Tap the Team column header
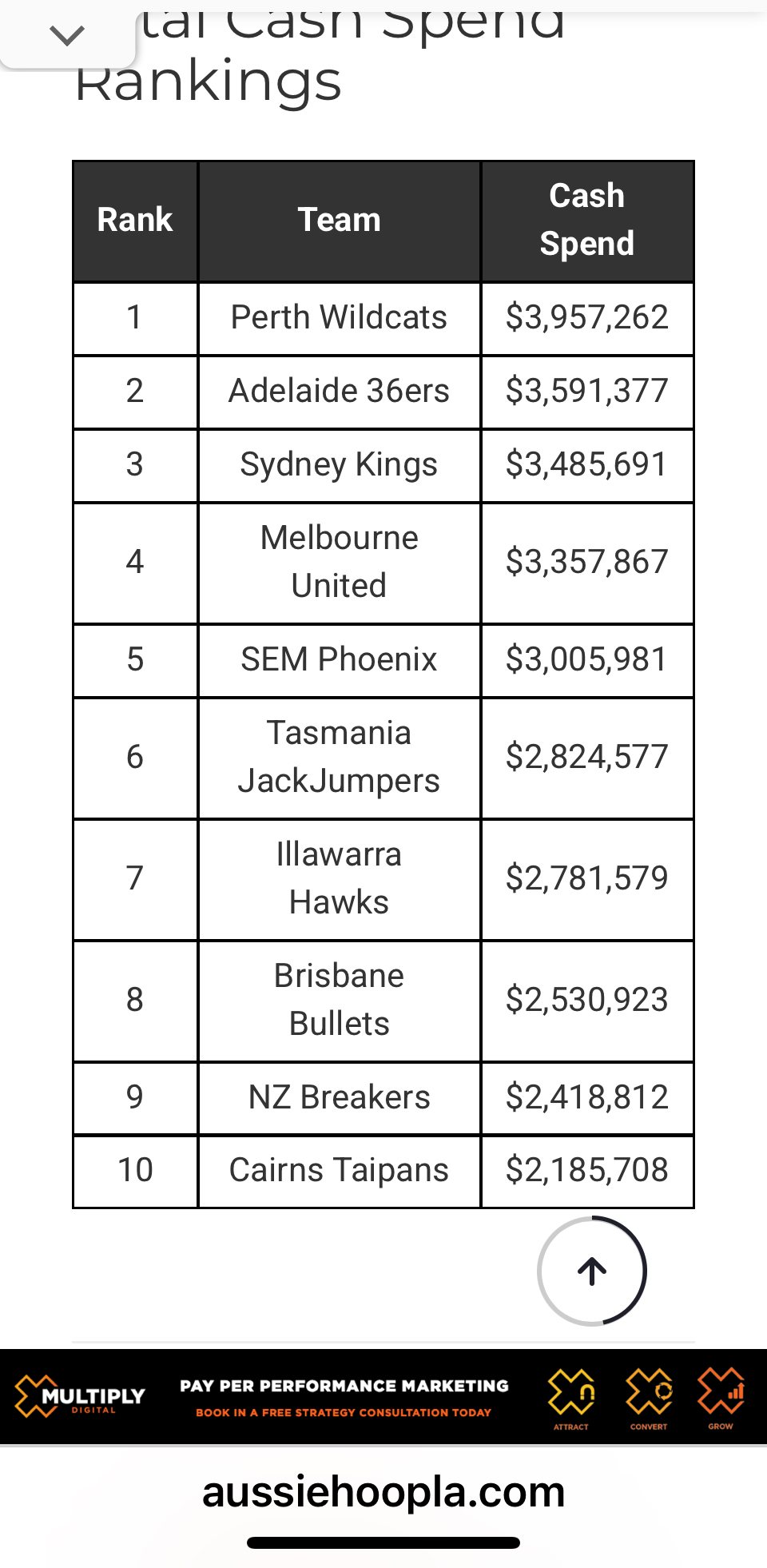The height and width of the screenshot is (1568, 767). (339, 220)
